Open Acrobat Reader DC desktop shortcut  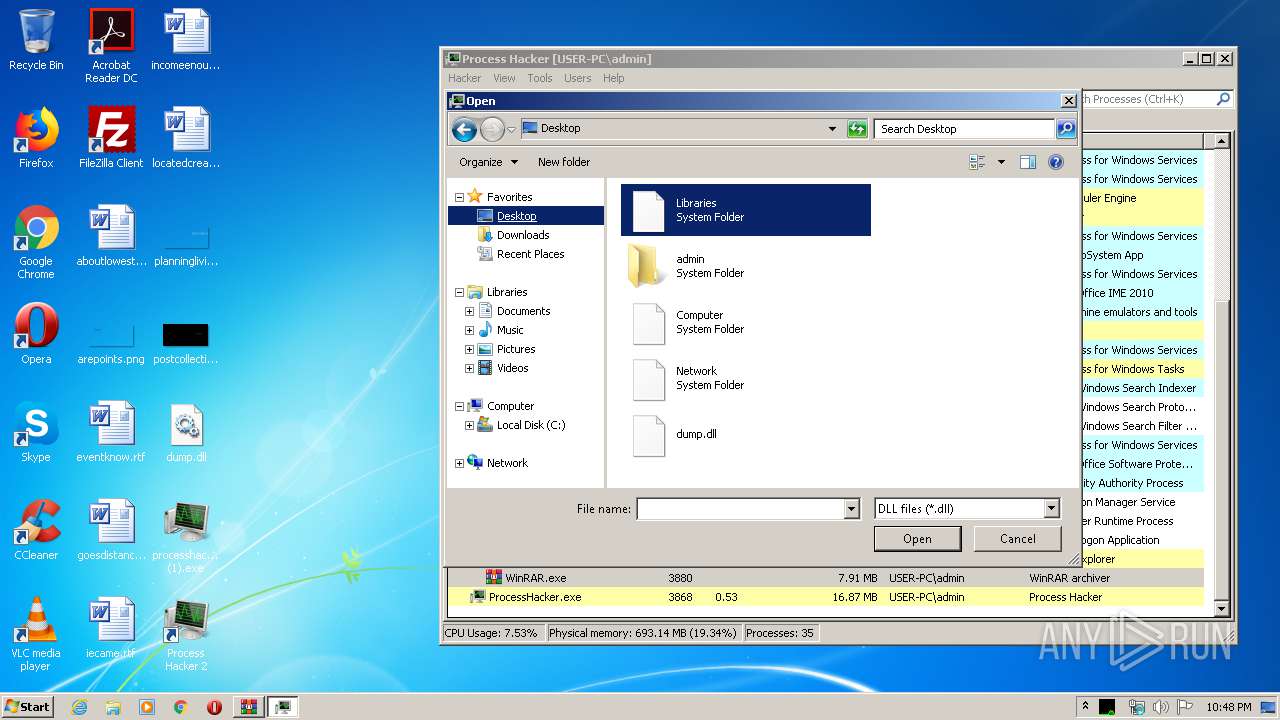pyautogui.click(x=111, y=46)
